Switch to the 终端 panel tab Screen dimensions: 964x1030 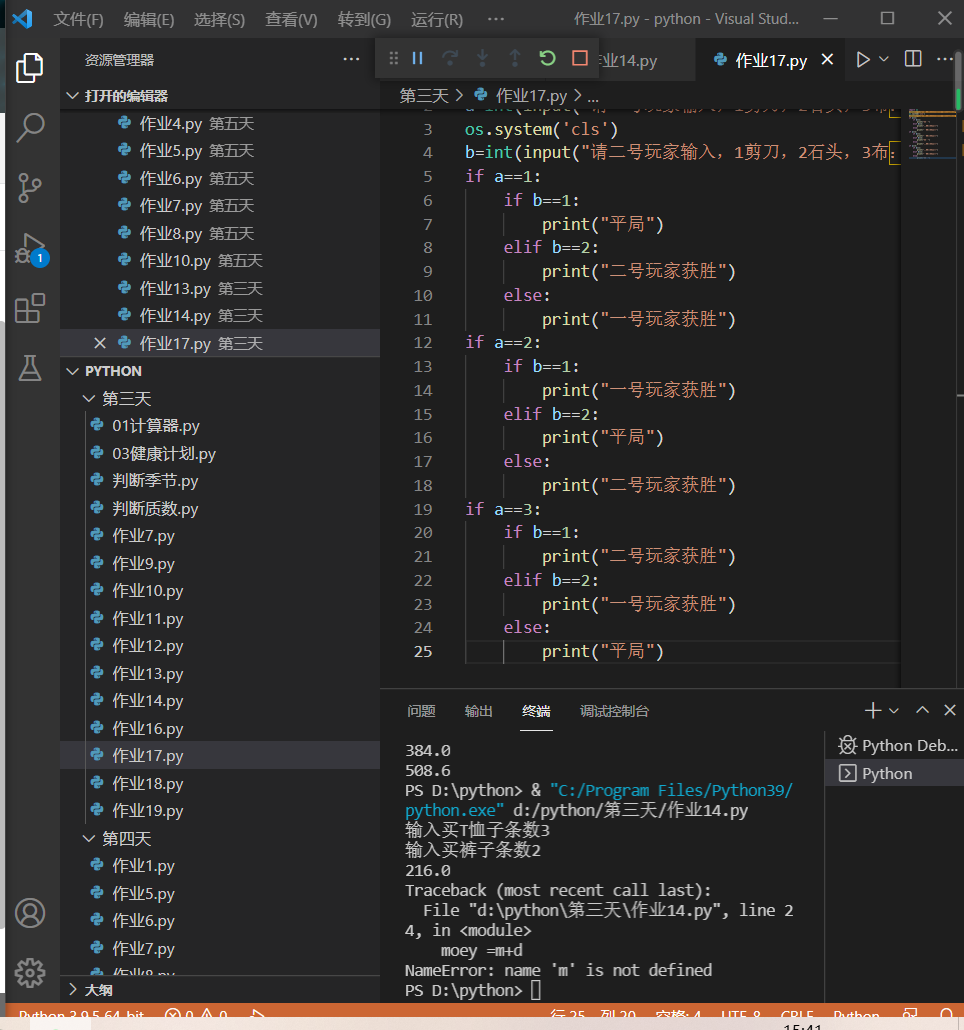(x=537, y=711)
